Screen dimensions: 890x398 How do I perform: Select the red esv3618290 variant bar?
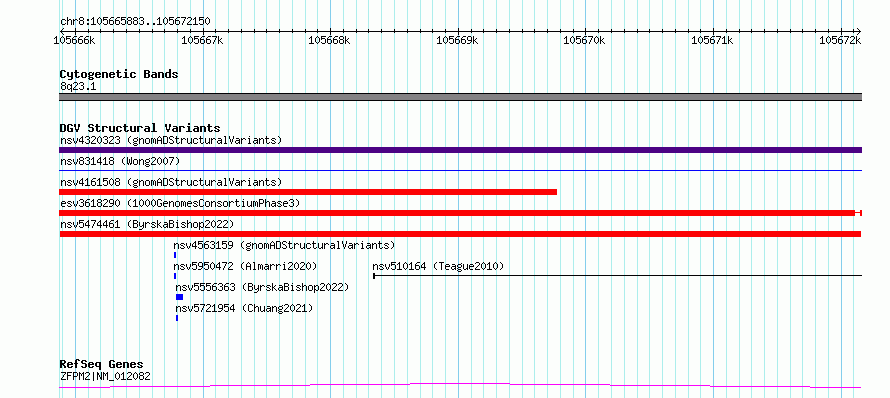[x=460, y=213]
